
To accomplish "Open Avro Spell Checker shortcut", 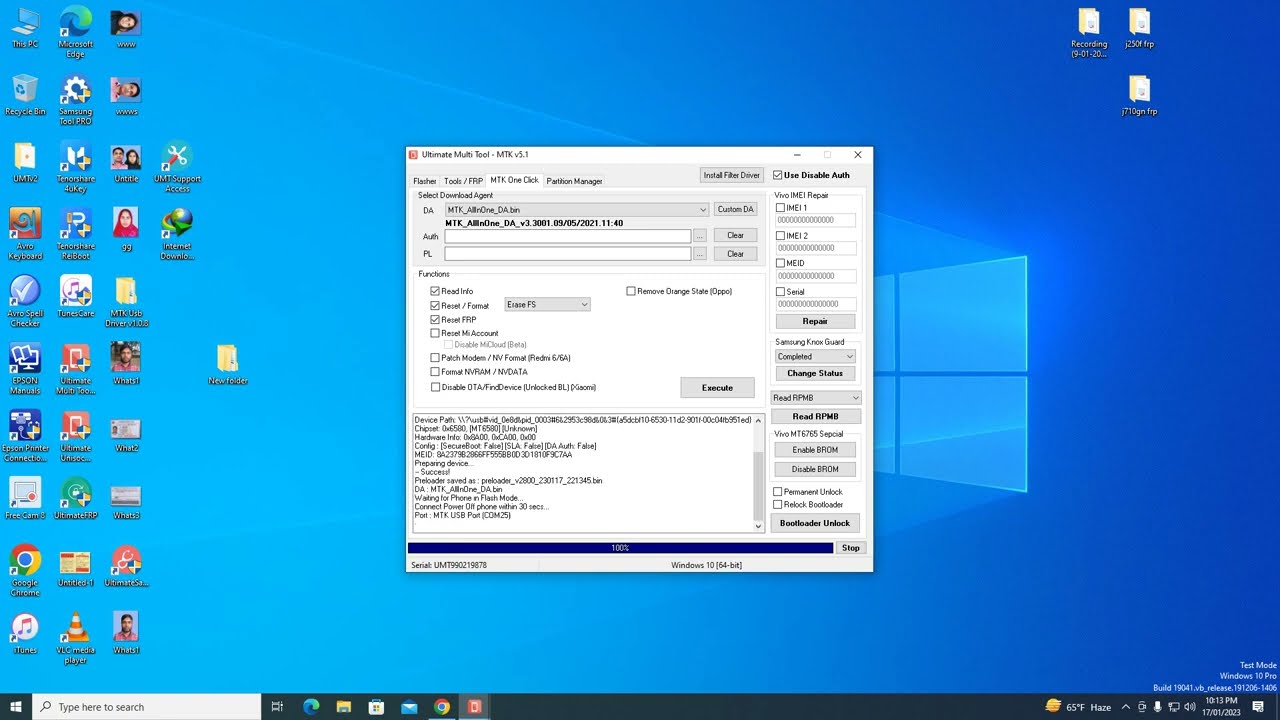I will click(x=25, y=301).
